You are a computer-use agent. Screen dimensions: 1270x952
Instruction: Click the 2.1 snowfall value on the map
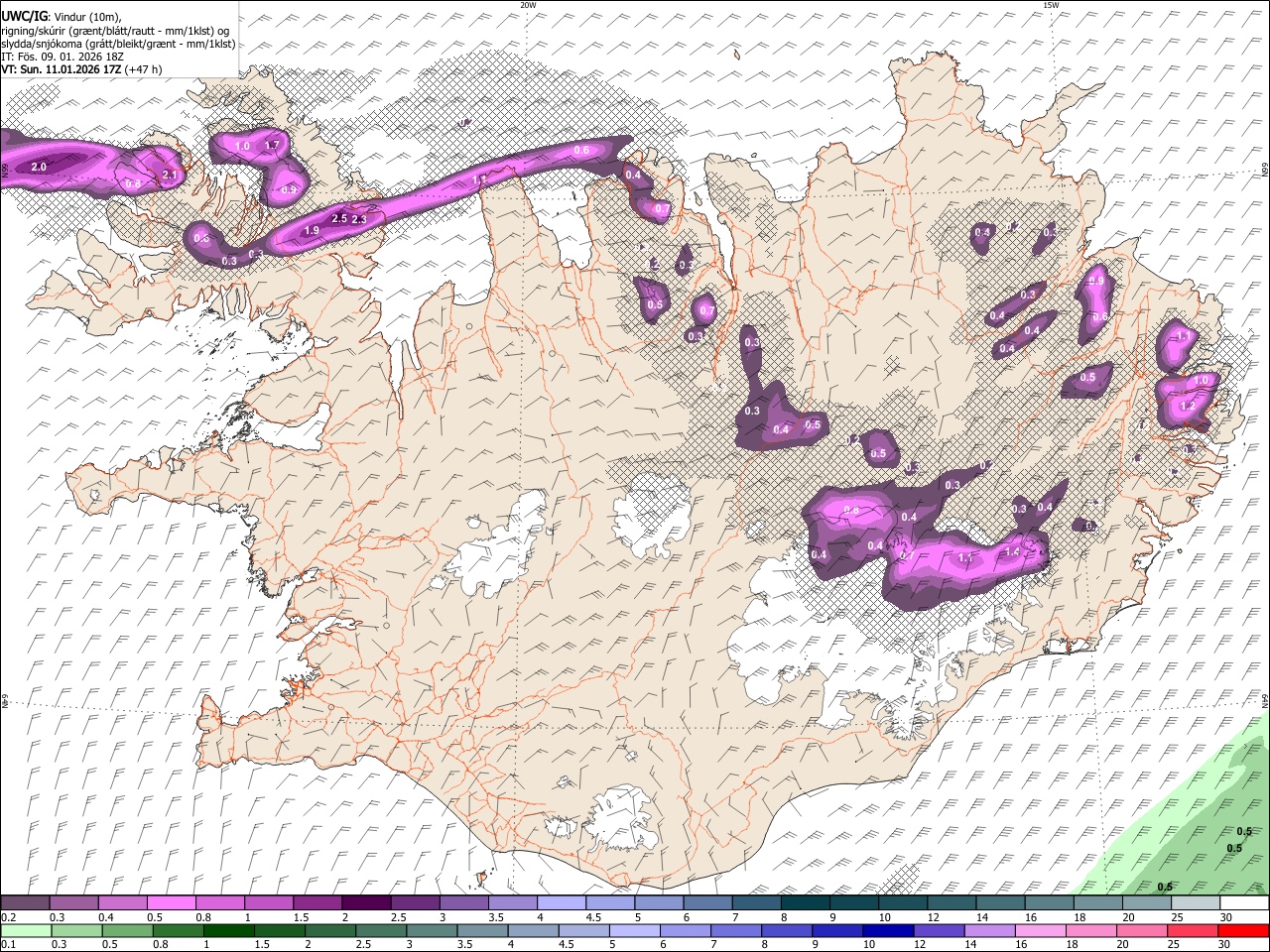coord(169,176)
